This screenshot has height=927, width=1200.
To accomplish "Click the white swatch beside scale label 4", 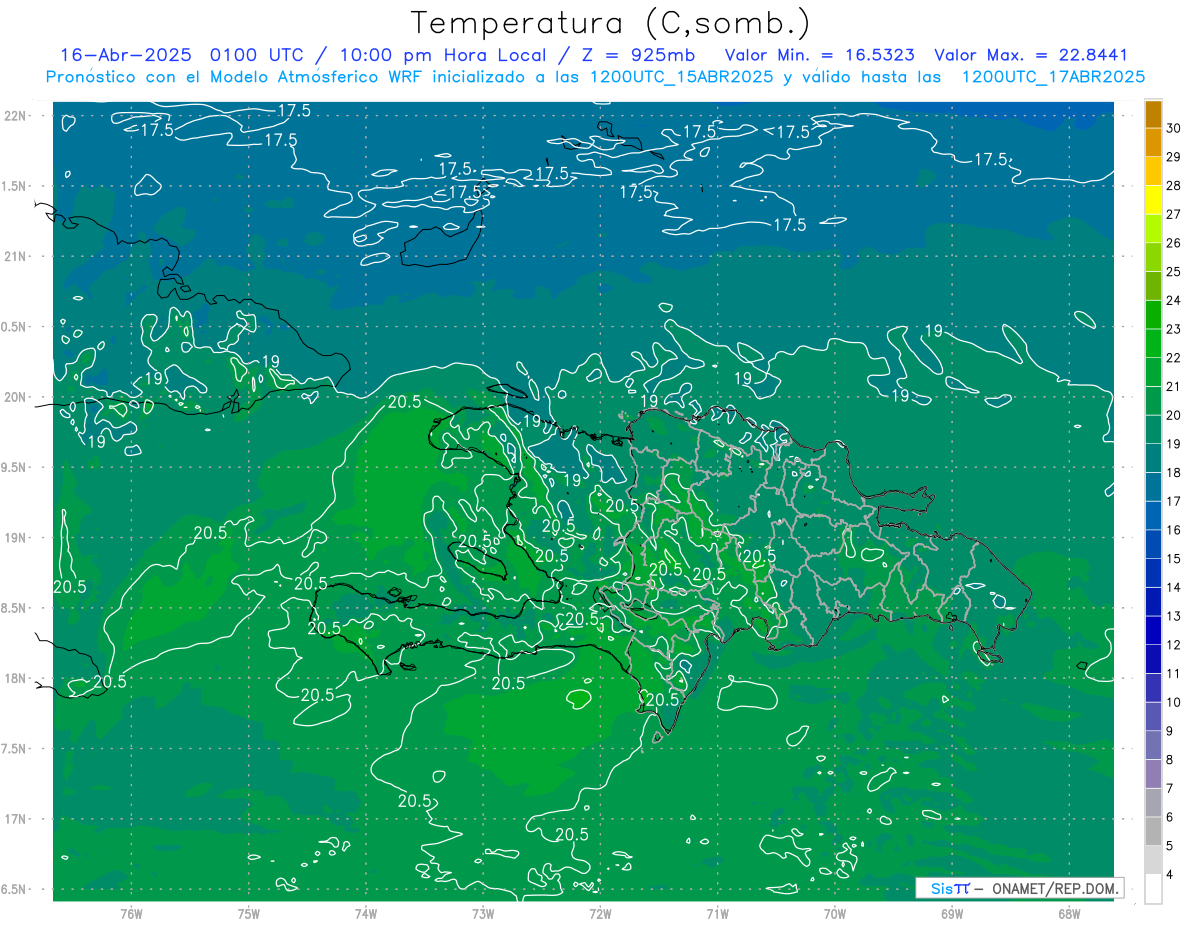I will (x=1153, y=889).
